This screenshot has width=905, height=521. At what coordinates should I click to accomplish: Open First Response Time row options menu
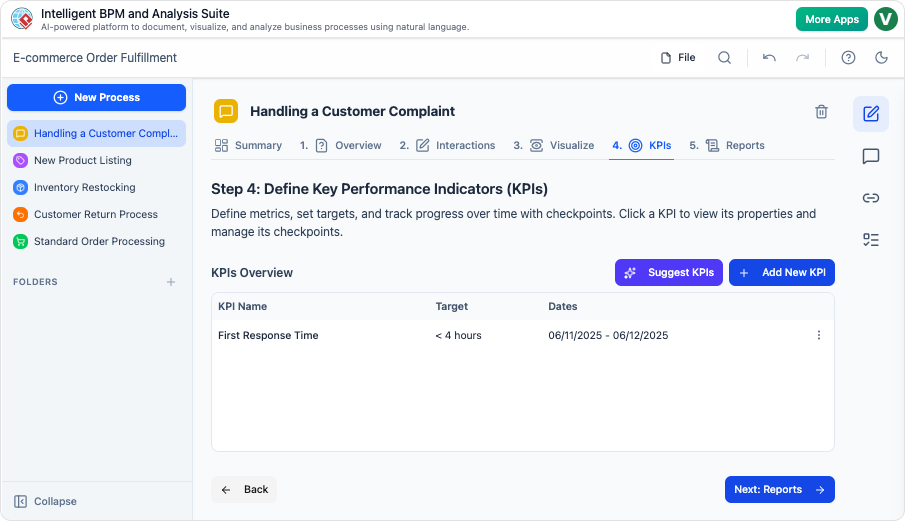[x=818, y=335]
